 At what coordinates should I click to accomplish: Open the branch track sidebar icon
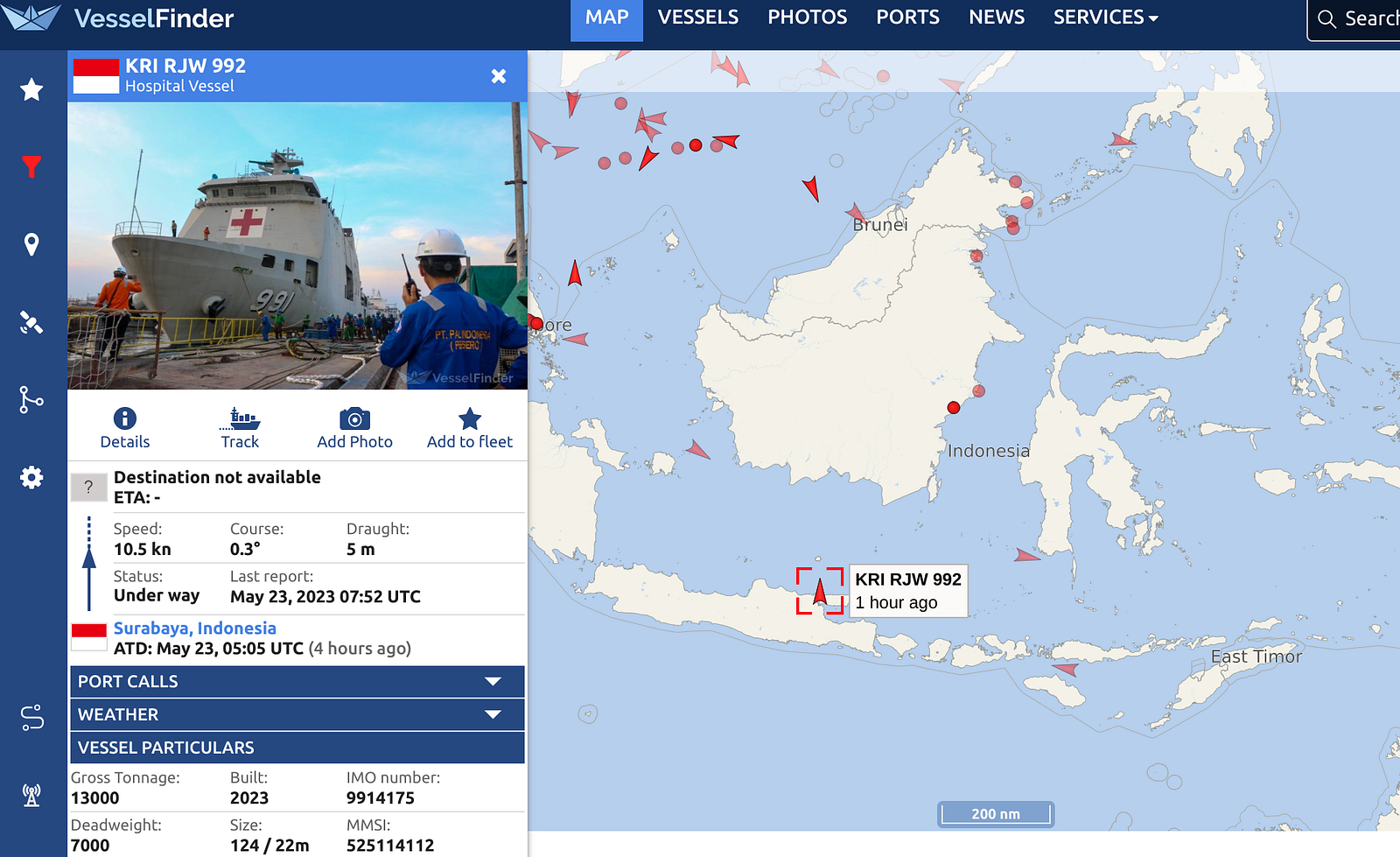click(31, 399)
